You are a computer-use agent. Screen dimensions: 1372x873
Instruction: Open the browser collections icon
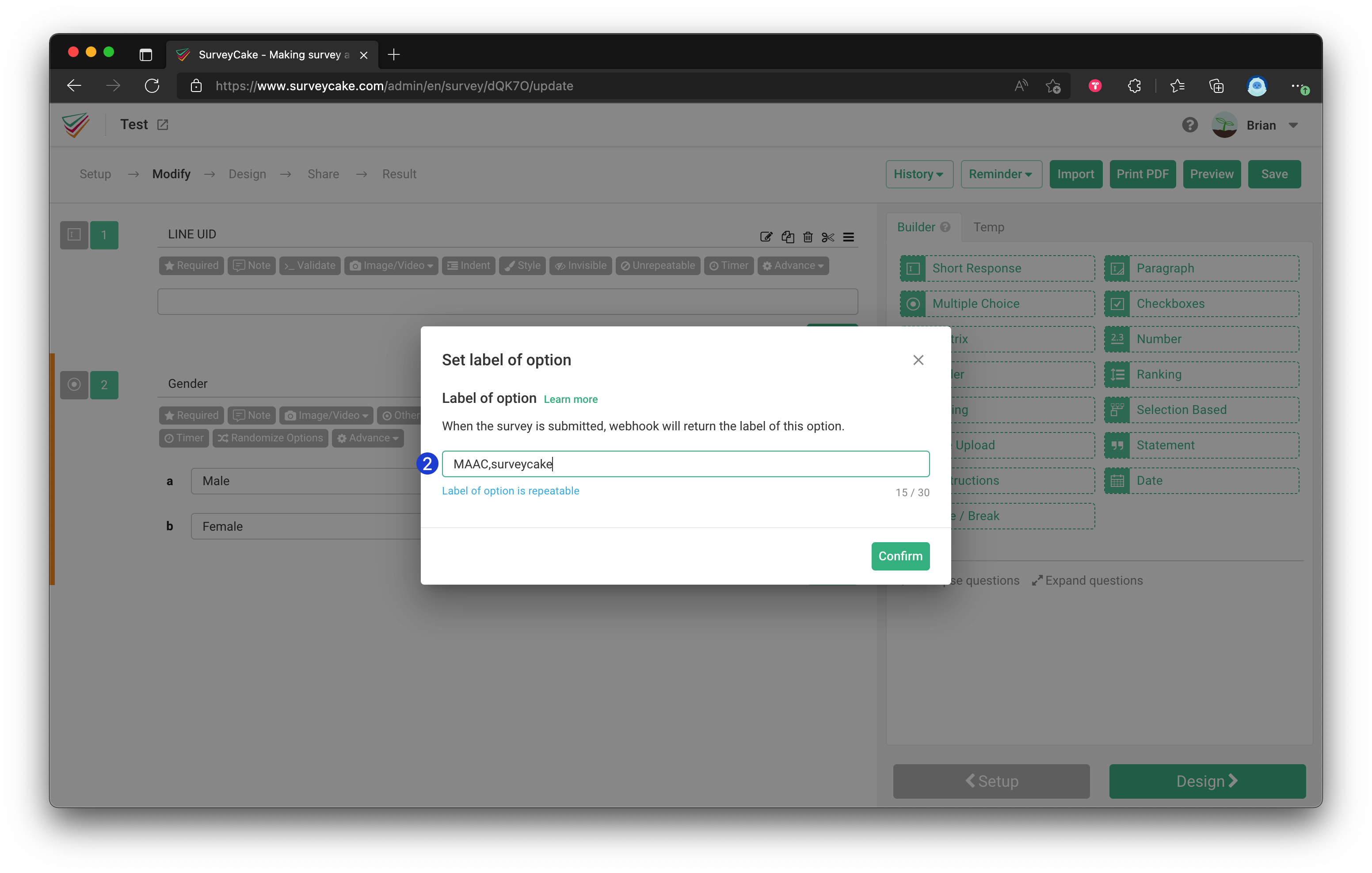point(1216,86)
